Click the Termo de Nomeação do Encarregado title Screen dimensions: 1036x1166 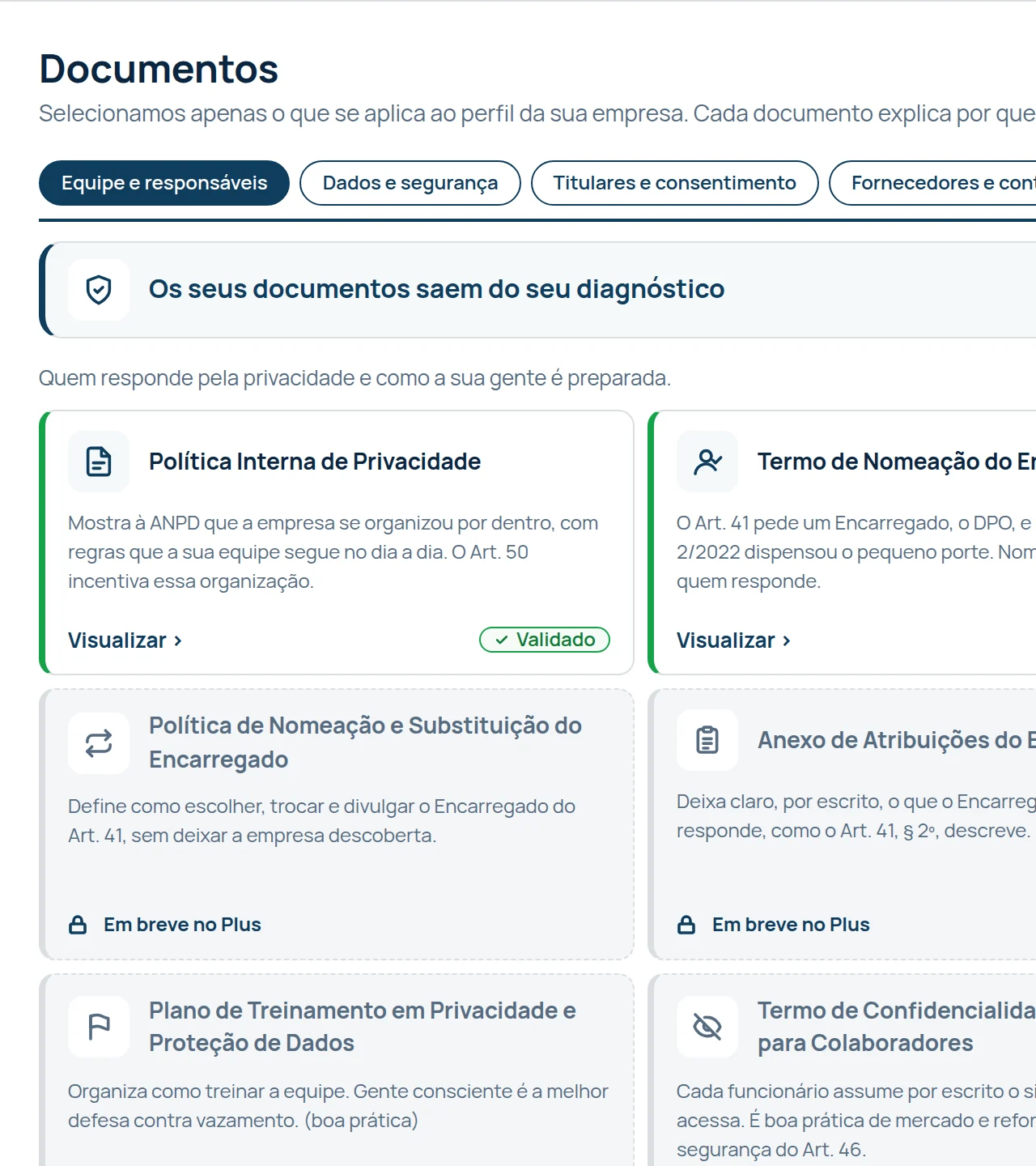point(897,462)
